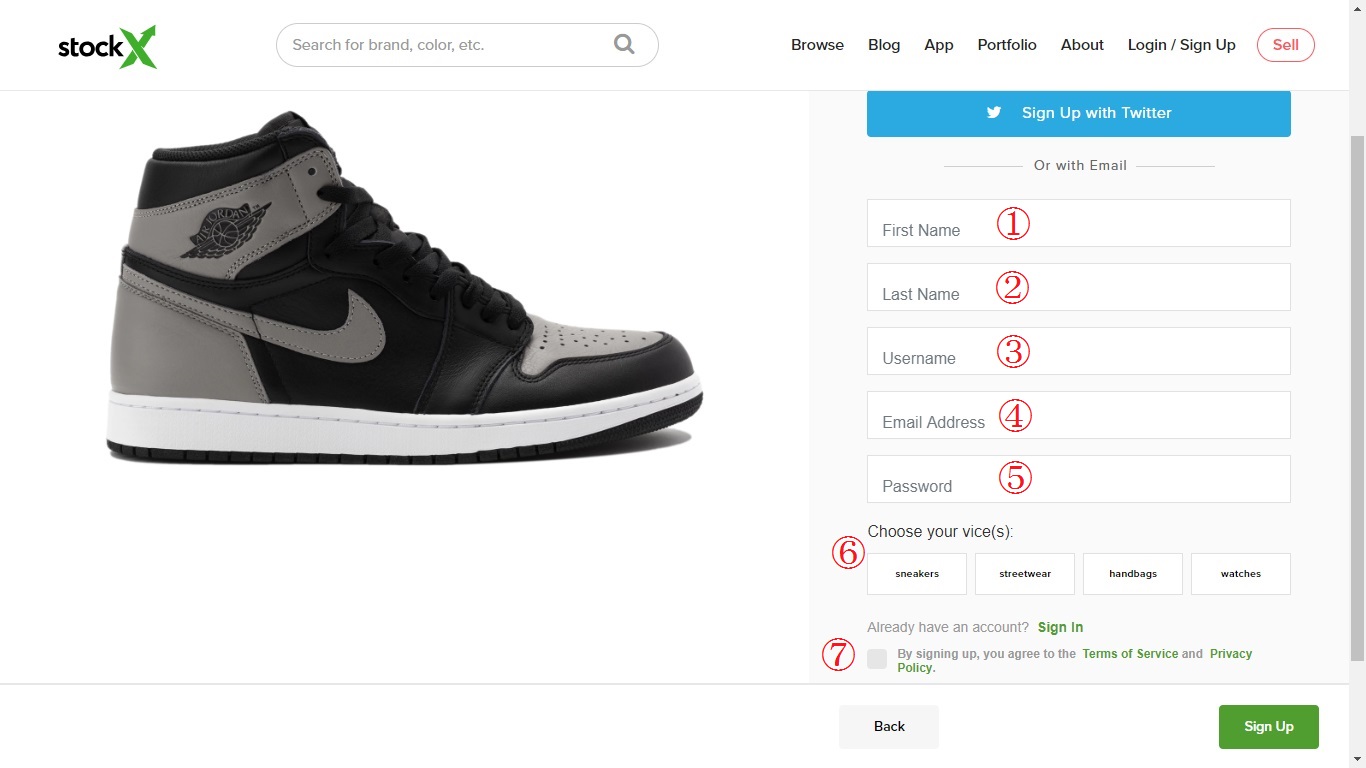Viewport: 1366px width, 768px height.
Task: Click the StockX logo
Action: click(x=107, y=46)
